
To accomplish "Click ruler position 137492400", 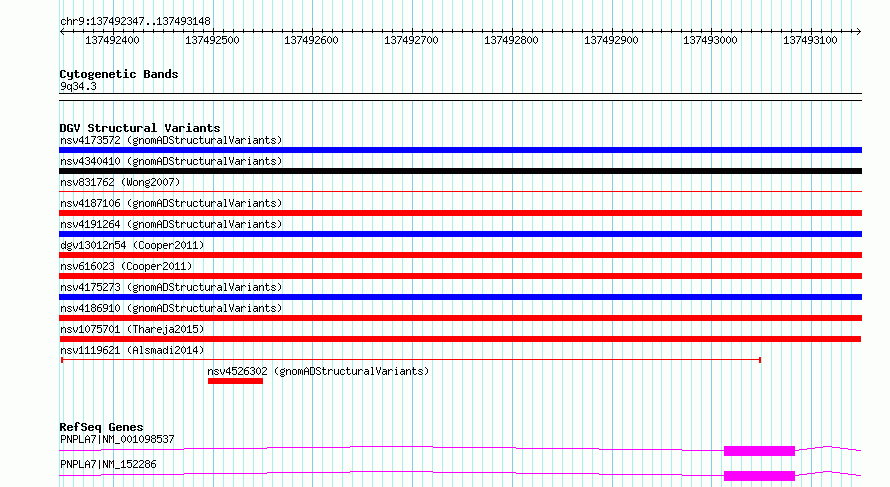I will pos(112,40).
